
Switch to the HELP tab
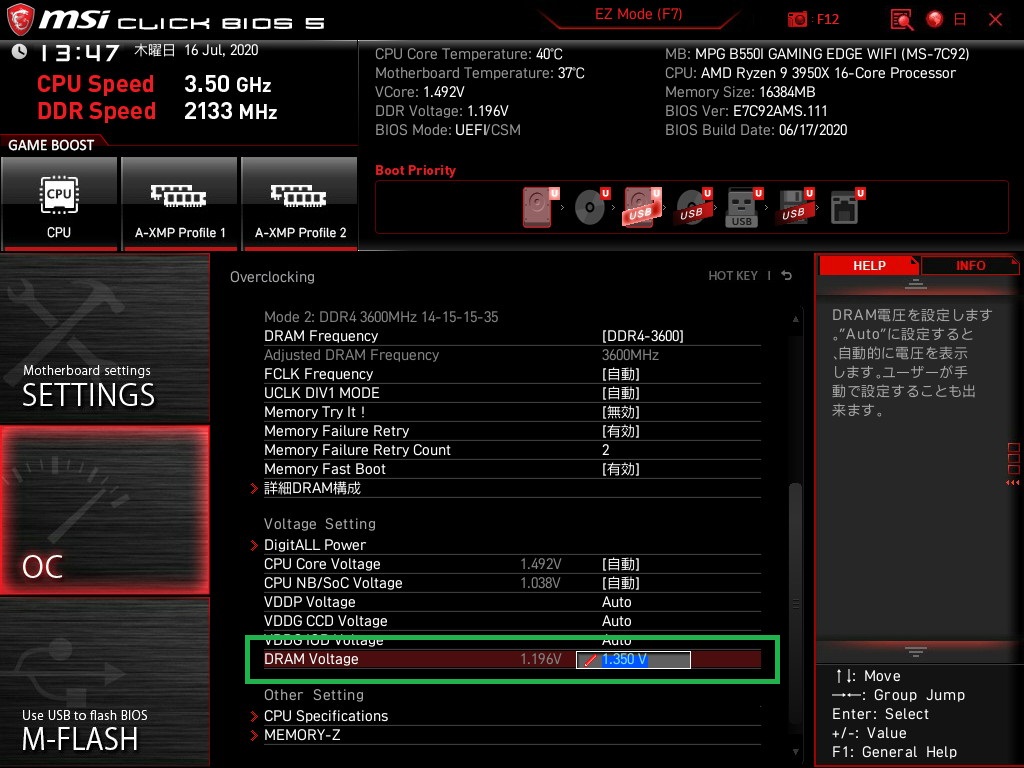[x=869, y=266]
